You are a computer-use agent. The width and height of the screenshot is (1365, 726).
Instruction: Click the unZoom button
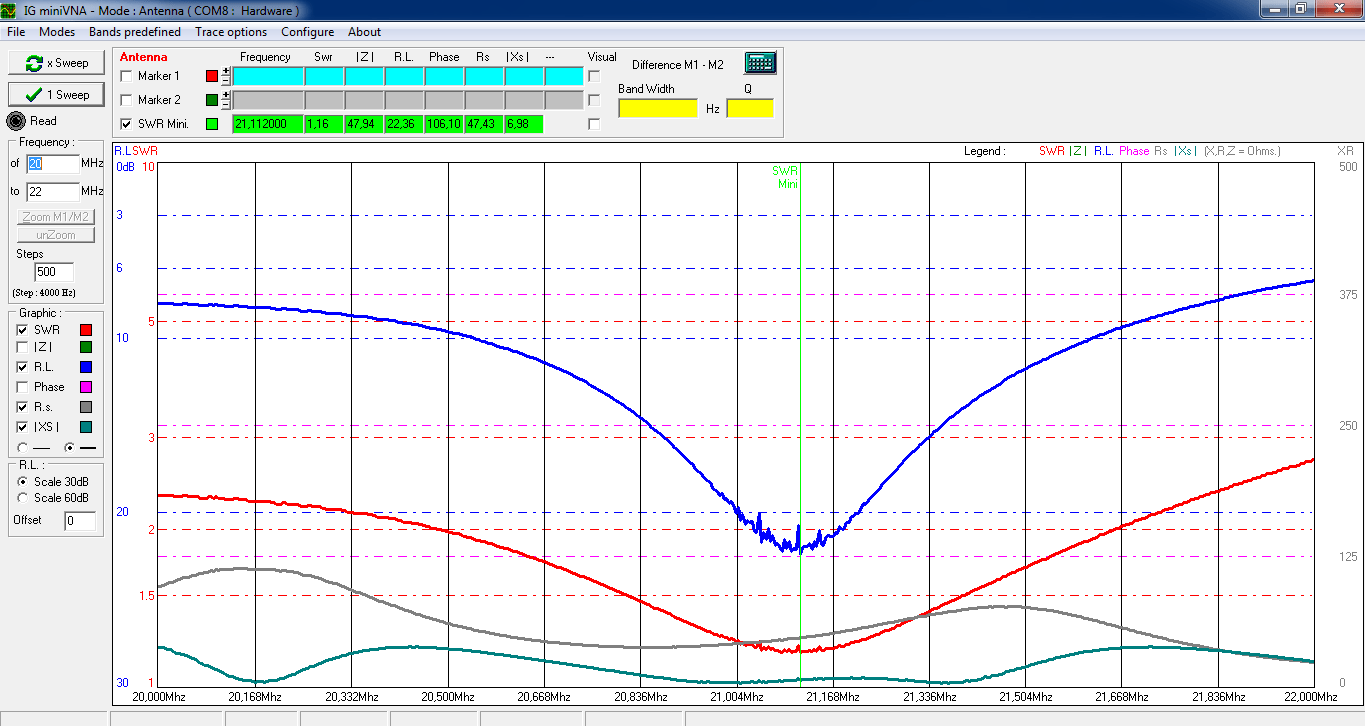56,235
